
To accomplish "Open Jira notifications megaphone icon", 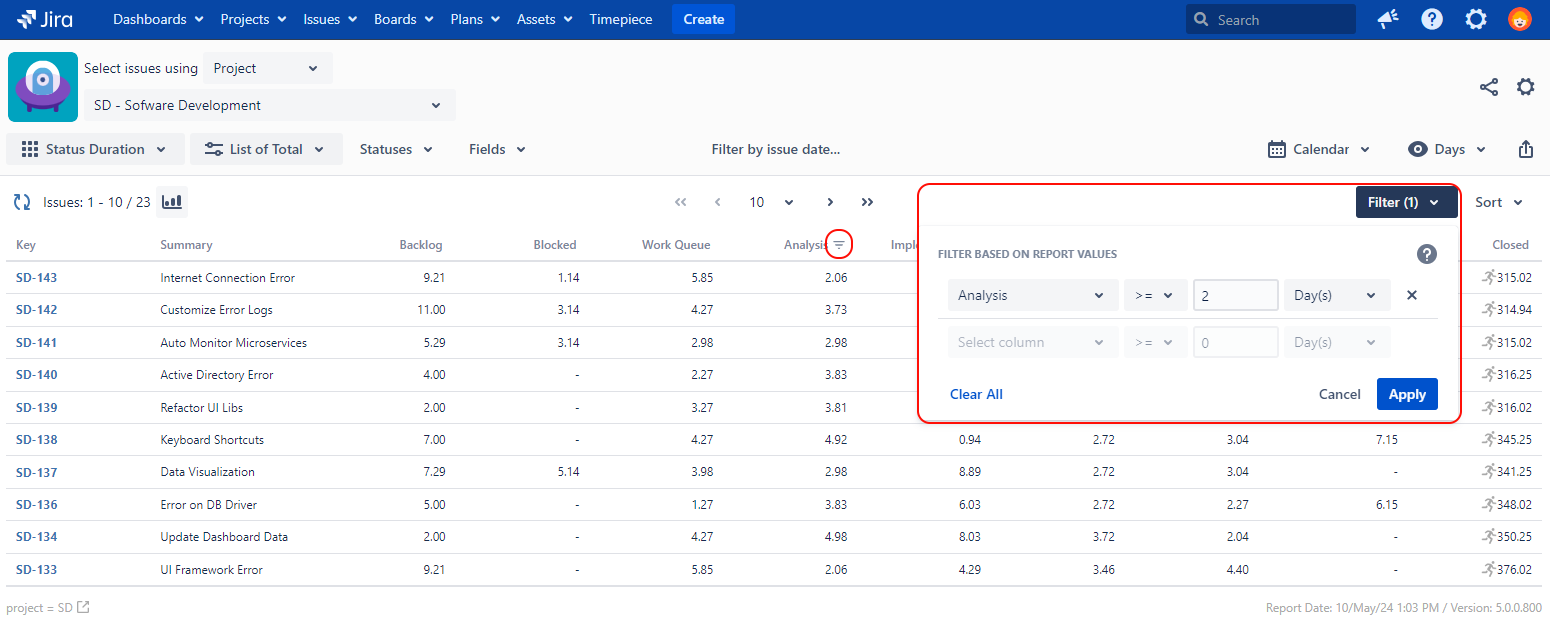I will 1388,19.
